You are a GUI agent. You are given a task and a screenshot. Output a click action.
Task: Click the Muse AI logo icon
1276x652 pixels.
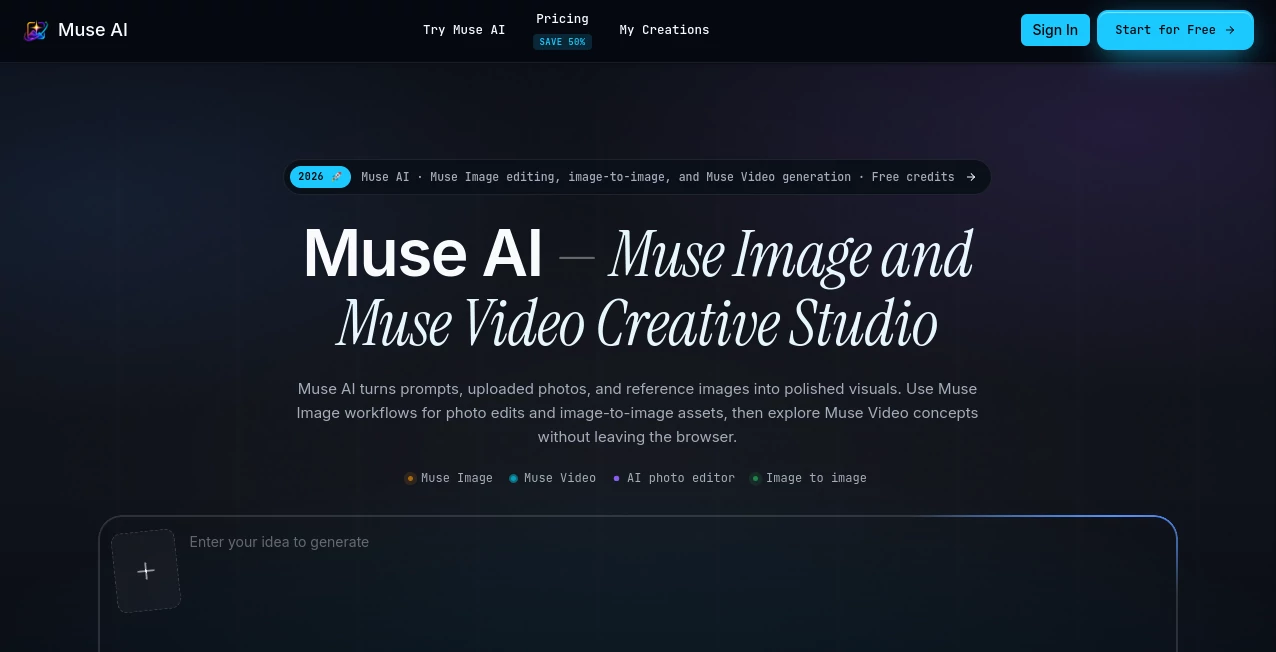[x=36, y=30]
